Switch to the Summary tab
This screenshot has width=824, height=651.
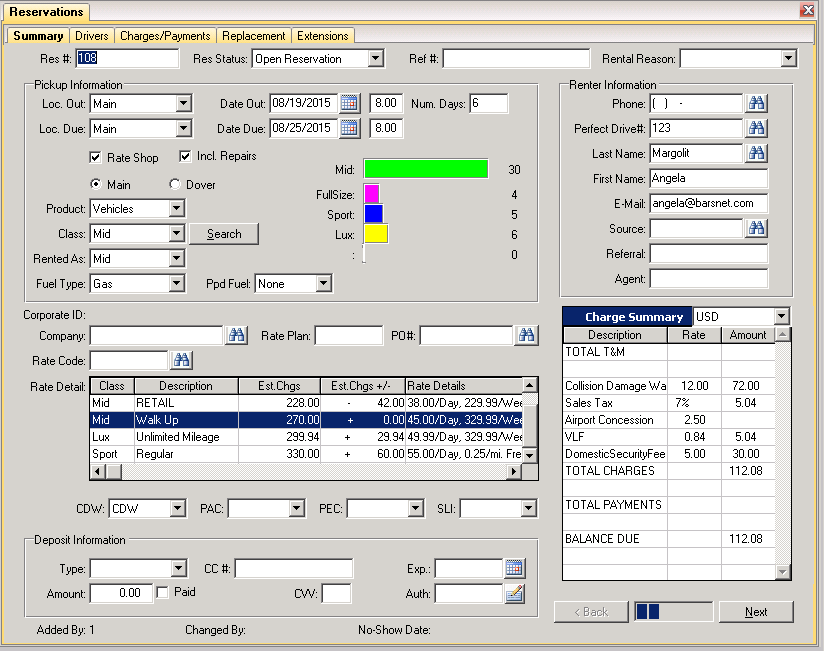tap(38, 36)
